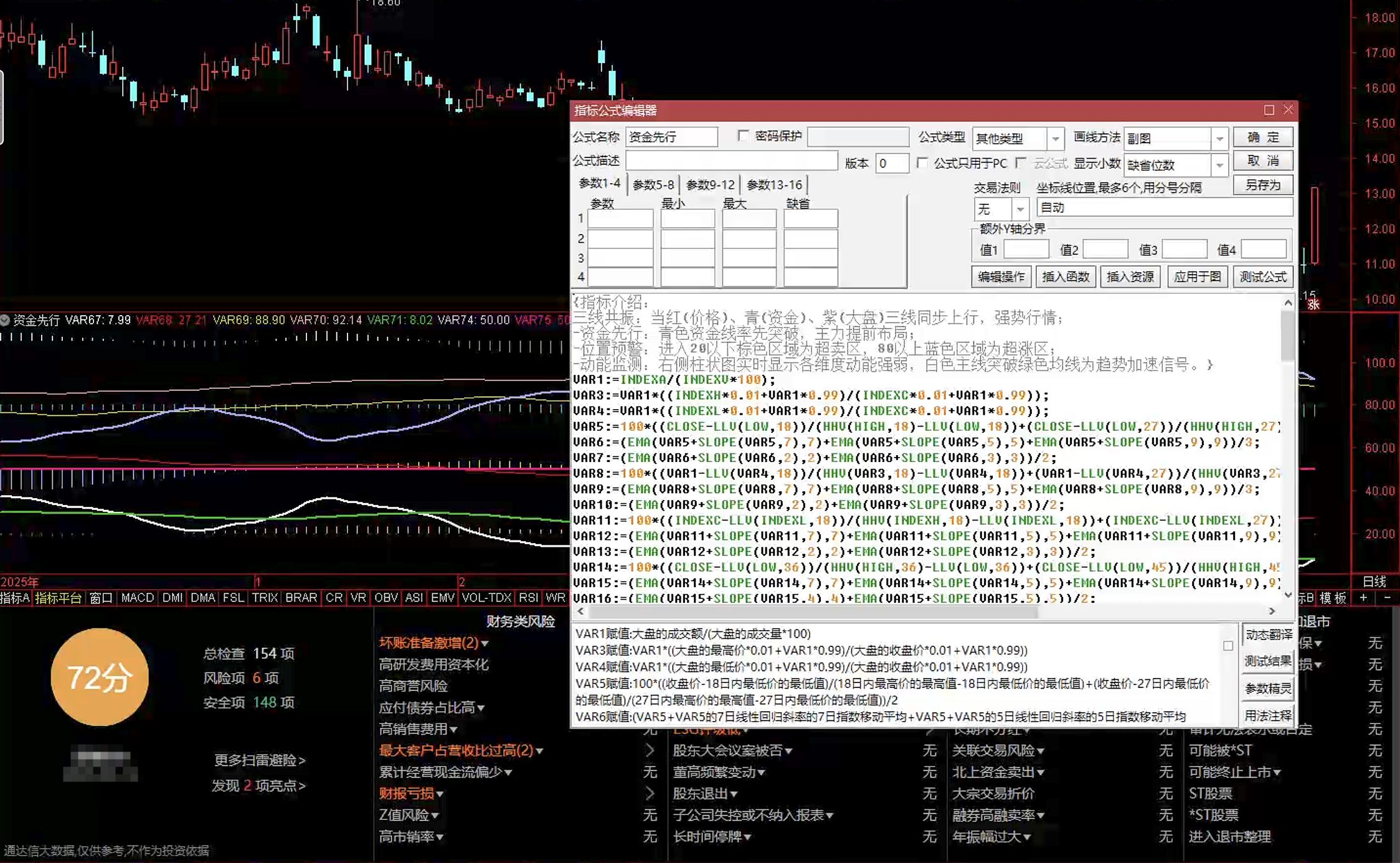Image resolution: width=1400 pixels, height=863 pixels.
Task: Click the 版本 number field
Action: [891, 164]
